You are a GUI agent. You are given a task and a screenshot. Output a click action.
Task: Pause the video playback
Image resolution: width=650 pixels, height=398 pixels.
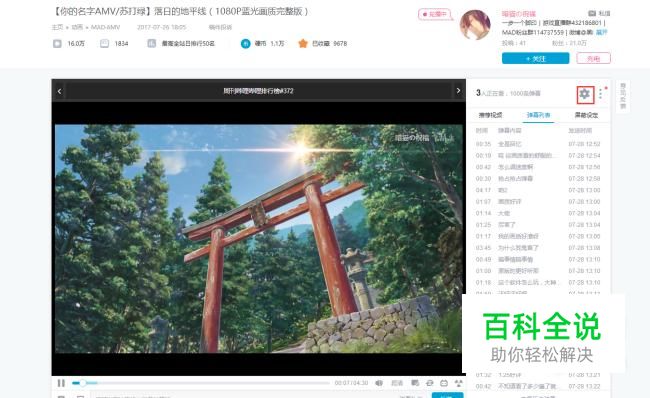tap(61, 383)
